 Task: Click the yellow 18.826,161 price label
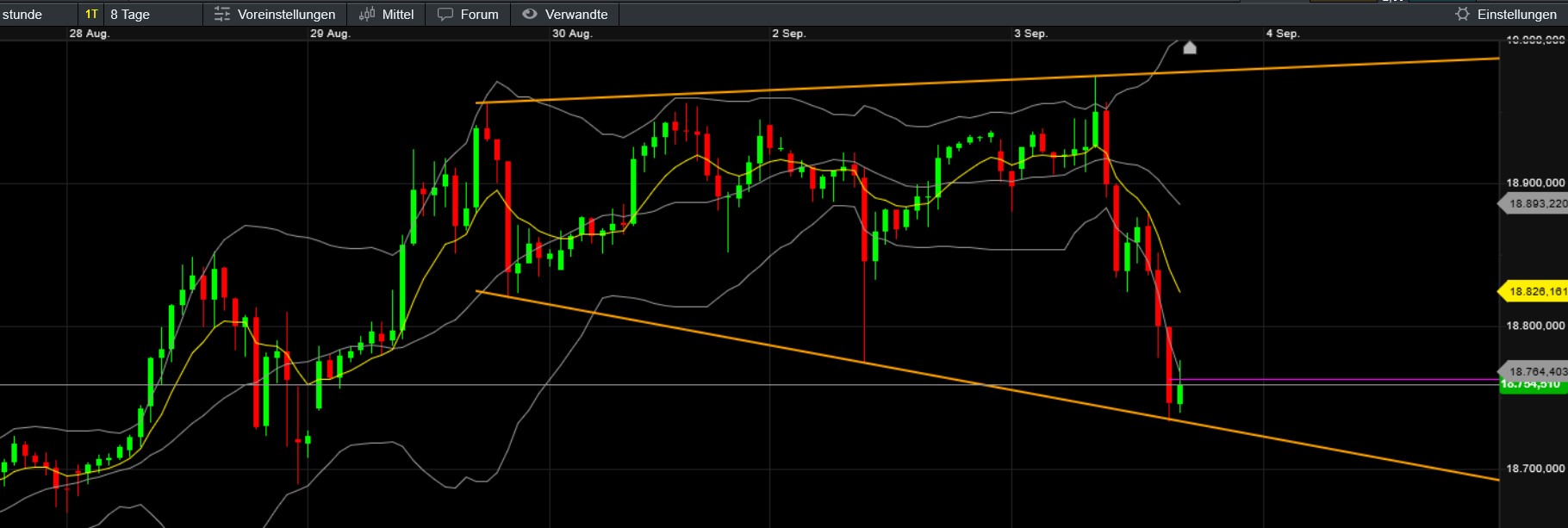pyautogui.click(x=1534, y=291)
